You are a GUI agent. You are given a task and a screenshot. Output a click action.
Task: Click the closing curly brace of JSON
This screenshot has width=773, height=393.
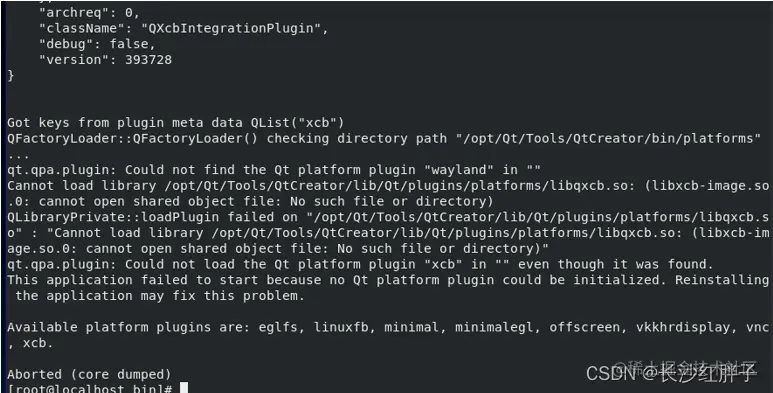tap(11, 75)
